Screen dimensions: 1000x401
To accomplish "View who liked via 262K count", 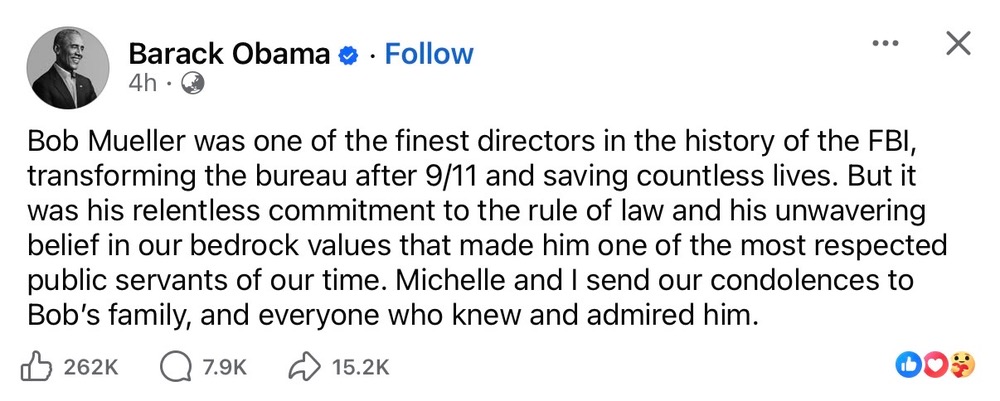I will click(x=90, y=368).
